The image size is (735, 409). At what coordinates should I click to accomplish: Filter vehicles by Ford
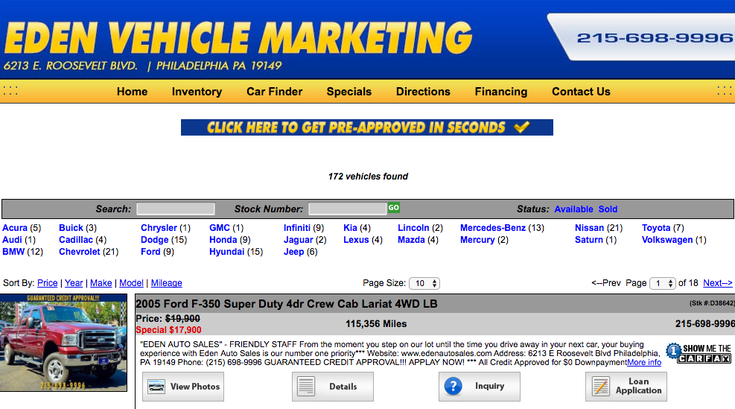(150, 252)
